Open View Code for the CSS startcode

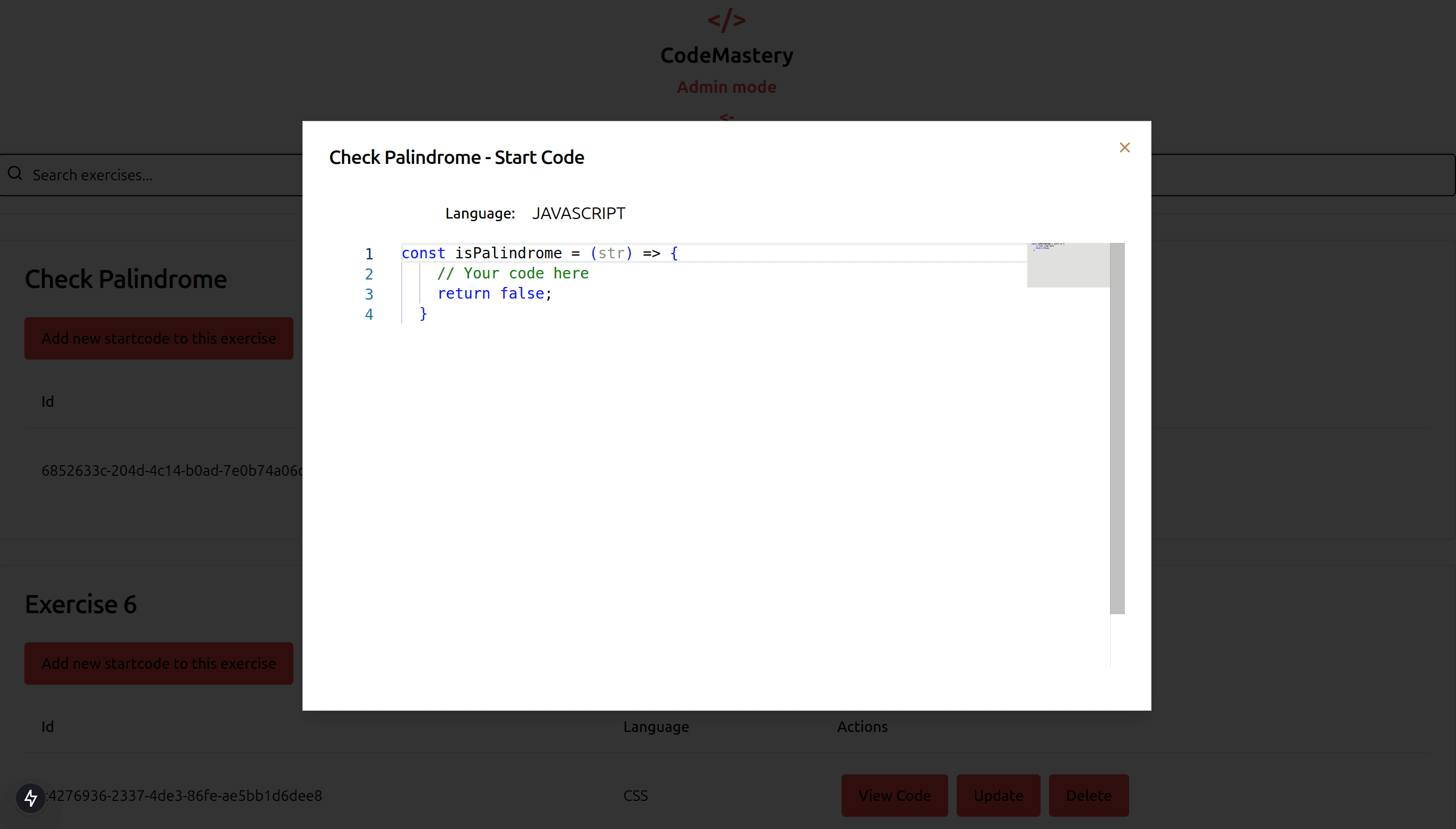(x=894, y=795)
